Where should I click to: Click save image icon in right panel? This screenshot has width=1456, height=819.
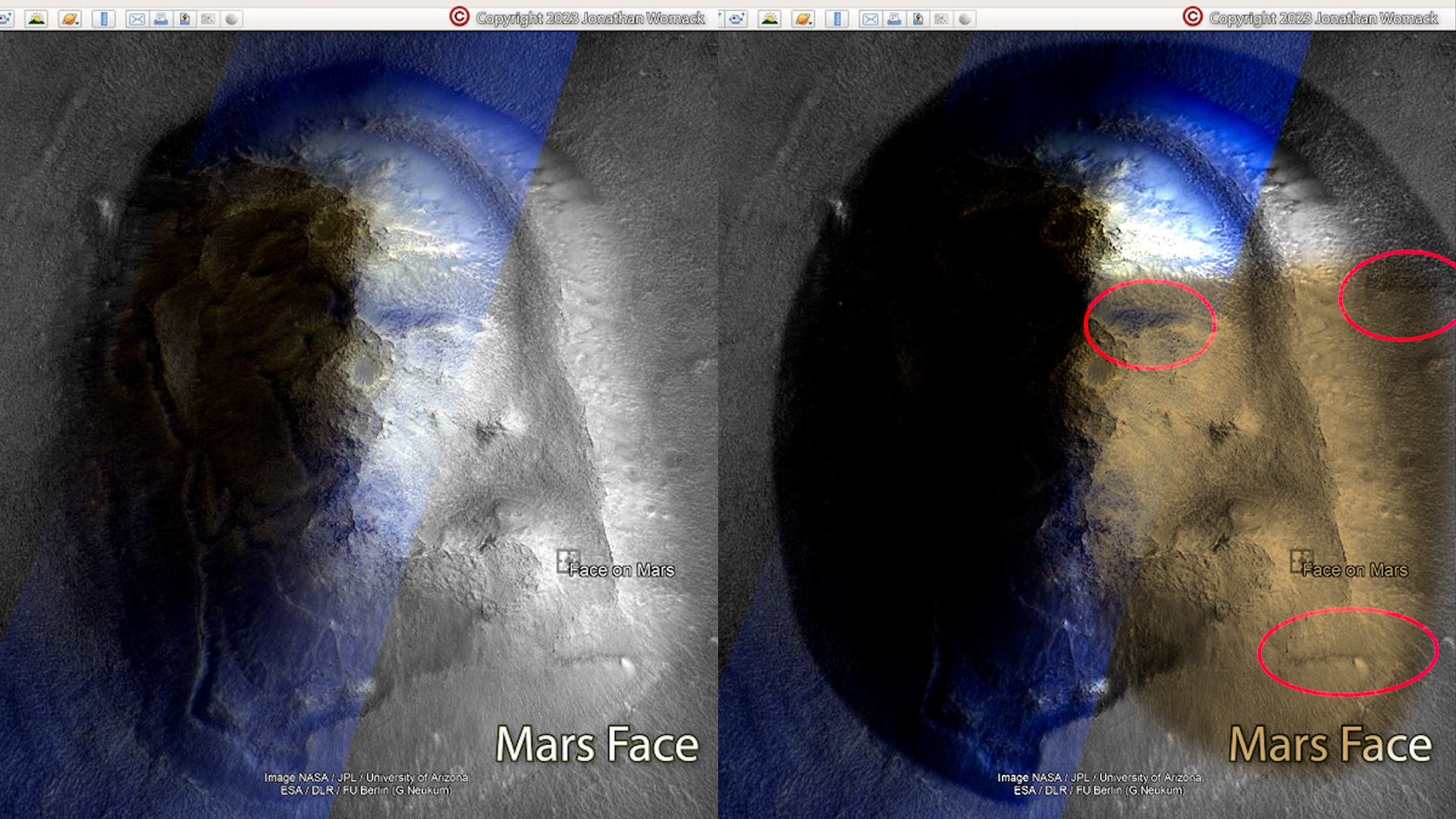tap(918, 19)
